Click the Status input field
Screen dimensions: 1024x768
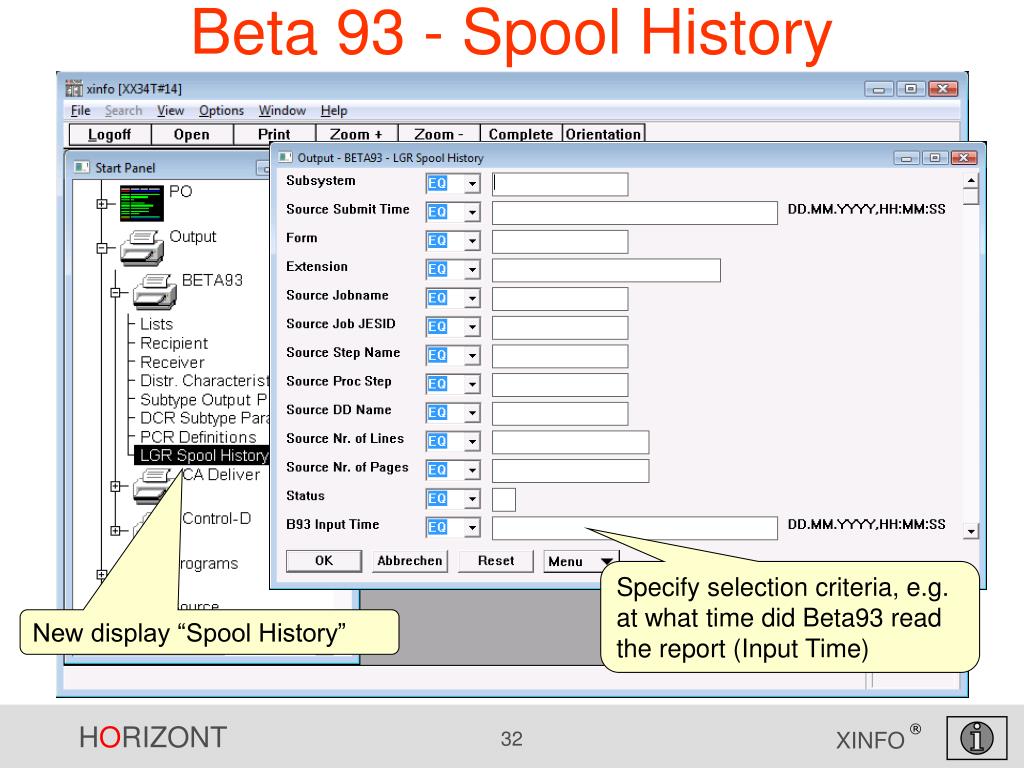tap(504, 500)
